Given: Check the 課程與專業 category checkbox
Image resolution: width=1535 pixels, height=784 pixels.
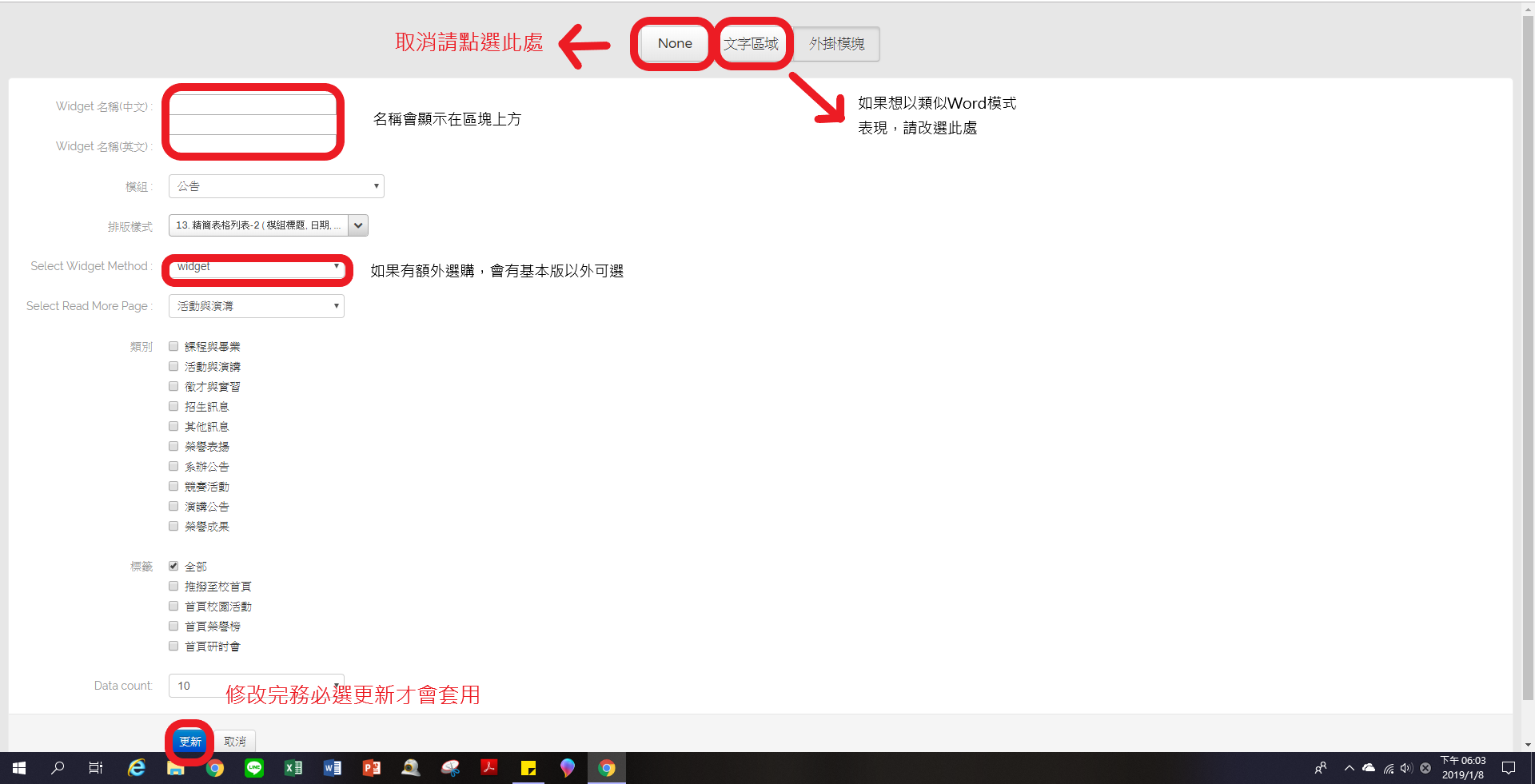Looking at the screenshot, I should [x=173, y=346].
